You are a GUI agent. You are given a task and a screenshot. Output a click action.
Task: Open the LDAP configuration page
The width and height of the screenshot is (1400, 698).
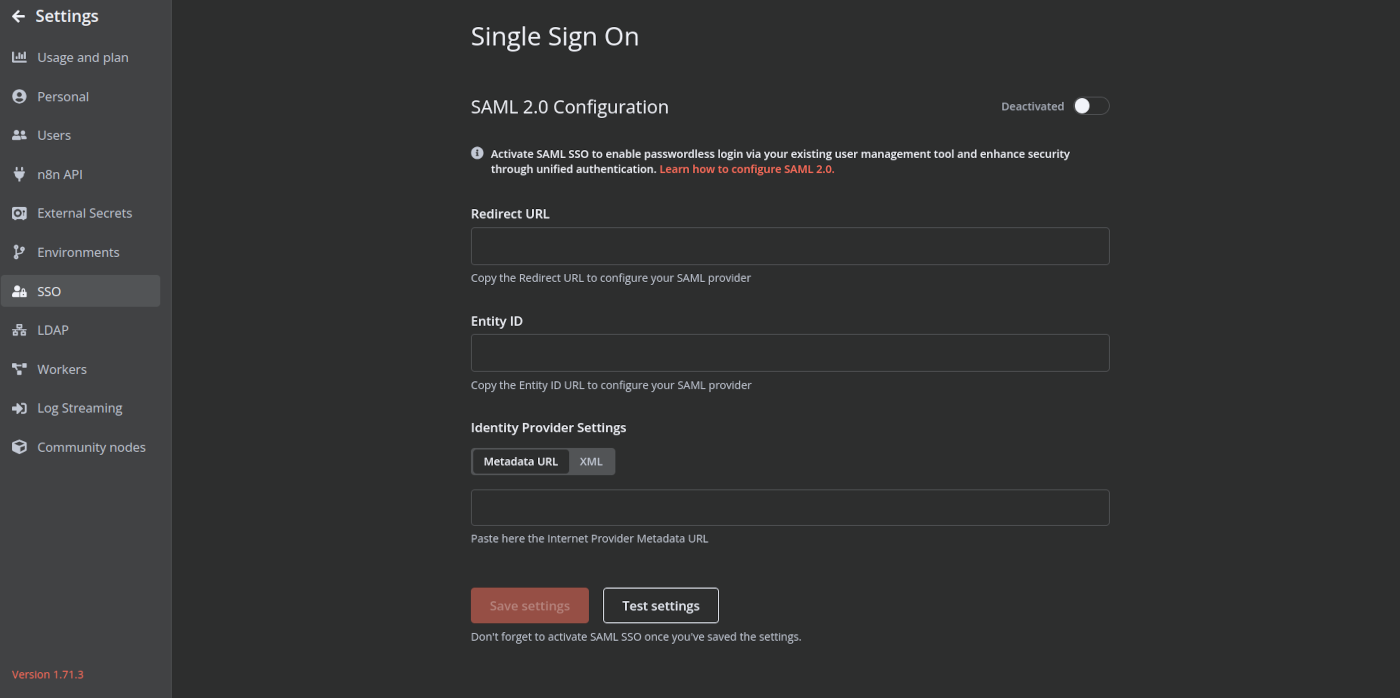click(54, 329)
